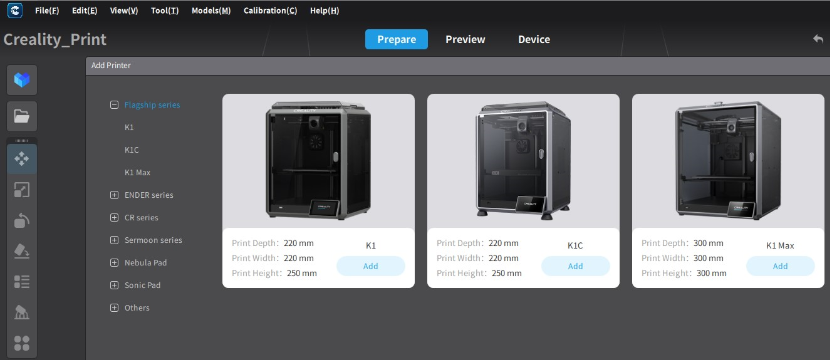Image resolution: width=830 pixels, height=360 pixels.
Task: Switch to the Preview tab
Action: (x=465, y=39)
